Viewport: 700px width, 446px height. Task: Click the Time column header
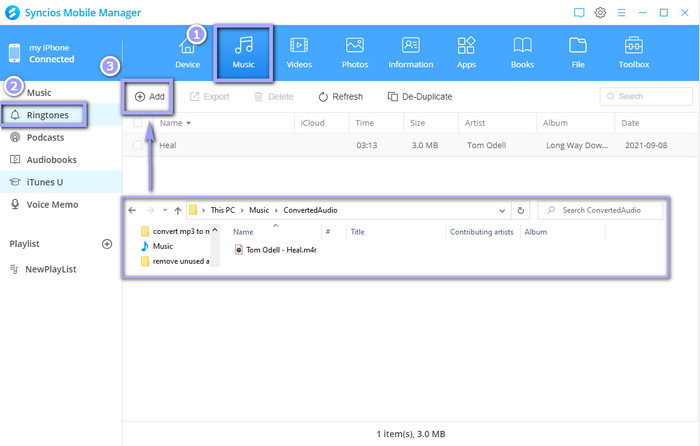(365, 123)
